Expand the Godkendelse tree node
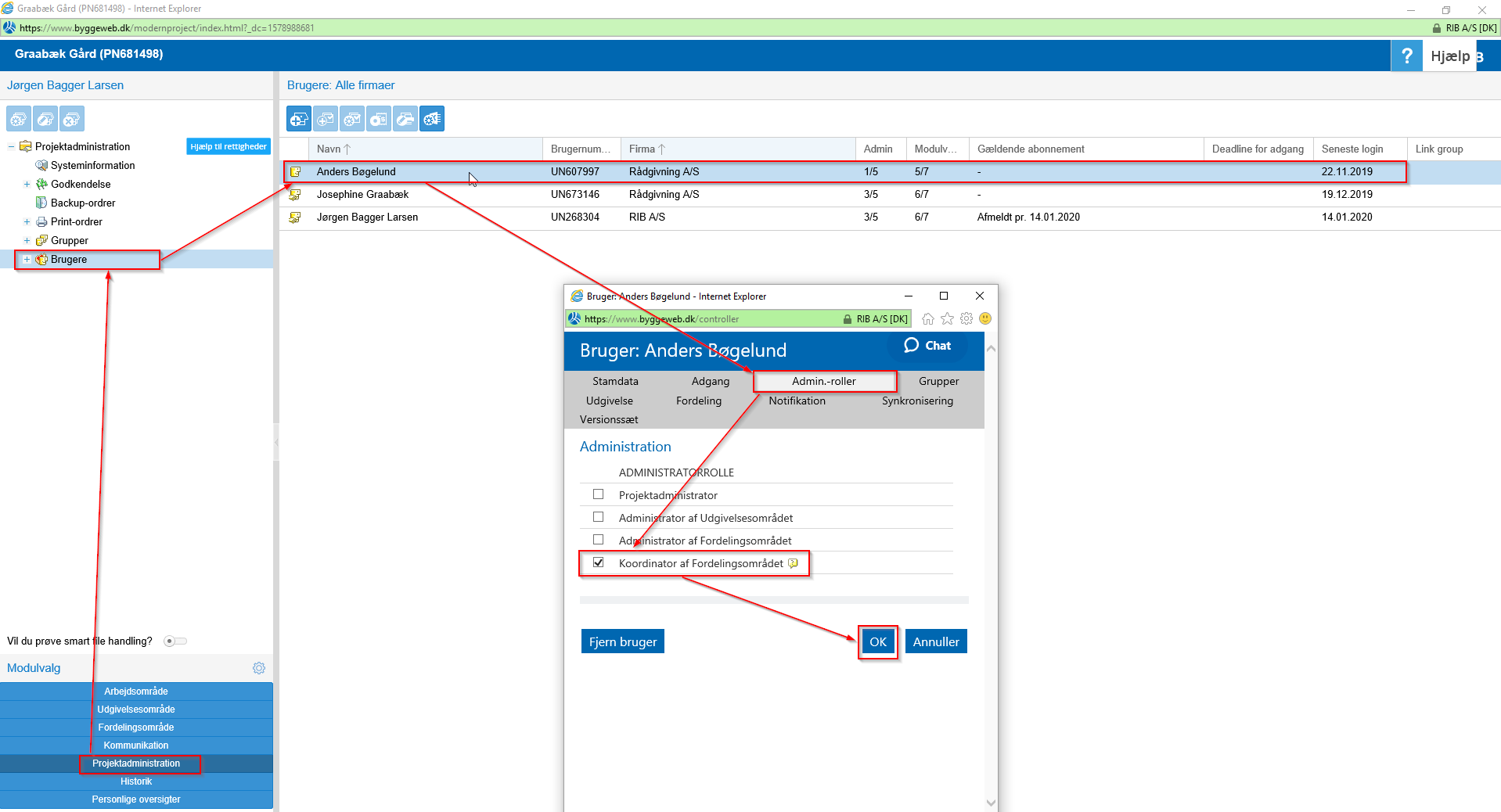1501x812 pixels. coord(27,185)
